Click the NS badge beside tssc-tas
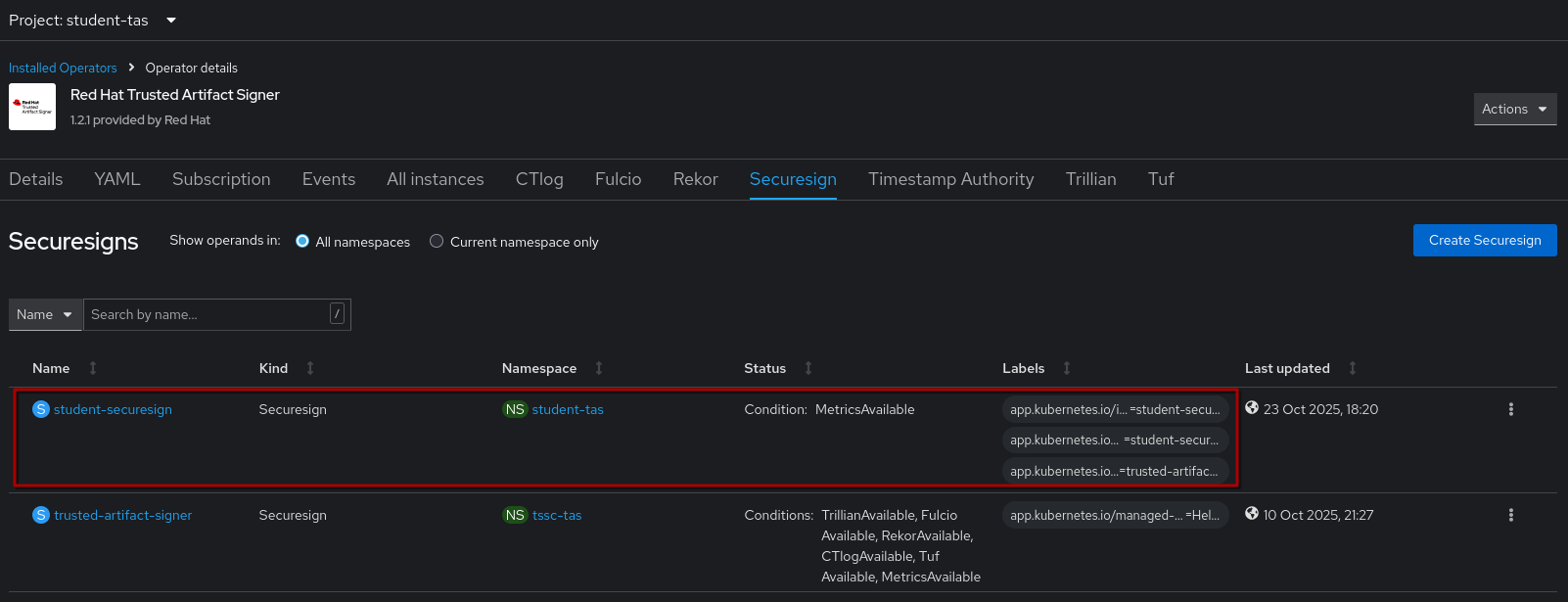Image resolution: width=1568 pixels, height=602 pixels. click(515, 515)
